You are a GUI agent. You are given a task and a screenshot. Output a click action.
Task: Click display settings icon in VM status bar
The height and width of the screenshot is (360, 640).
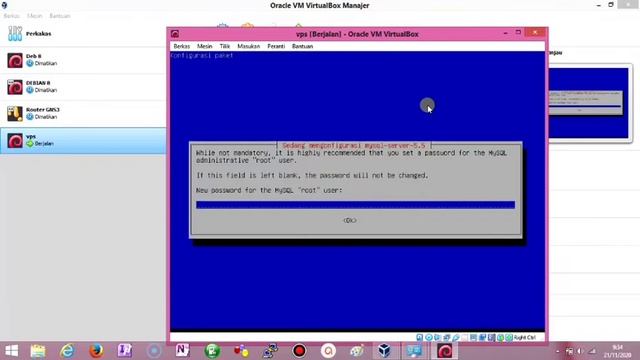(x=473, y=338)
